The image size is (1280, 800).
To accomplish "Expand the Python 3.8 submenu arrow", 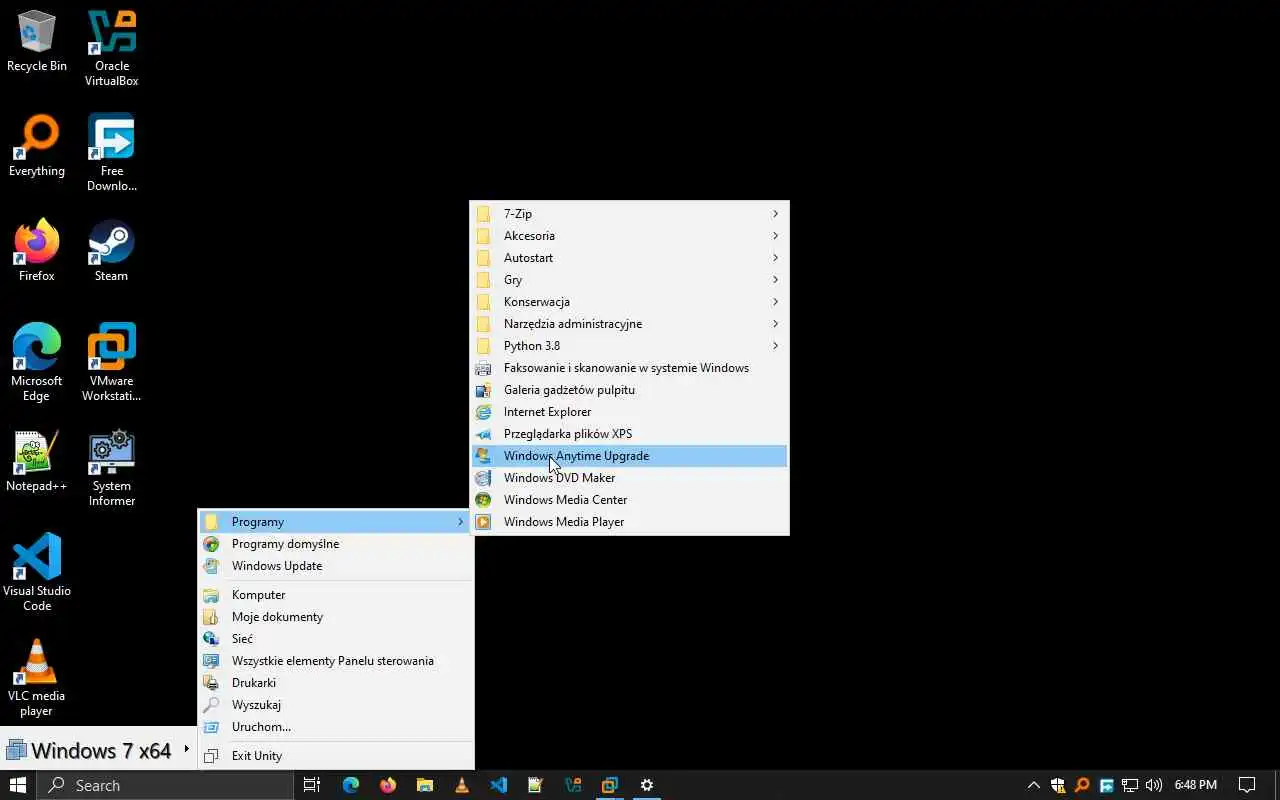I will tap(775, 346).
